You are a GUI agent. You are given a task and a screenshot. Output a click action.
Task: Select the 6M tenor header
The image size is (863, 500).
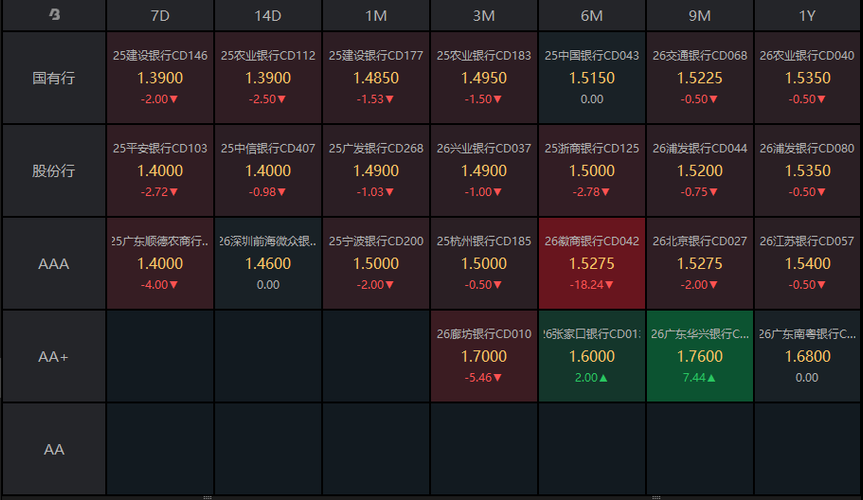tap(591, 15)
